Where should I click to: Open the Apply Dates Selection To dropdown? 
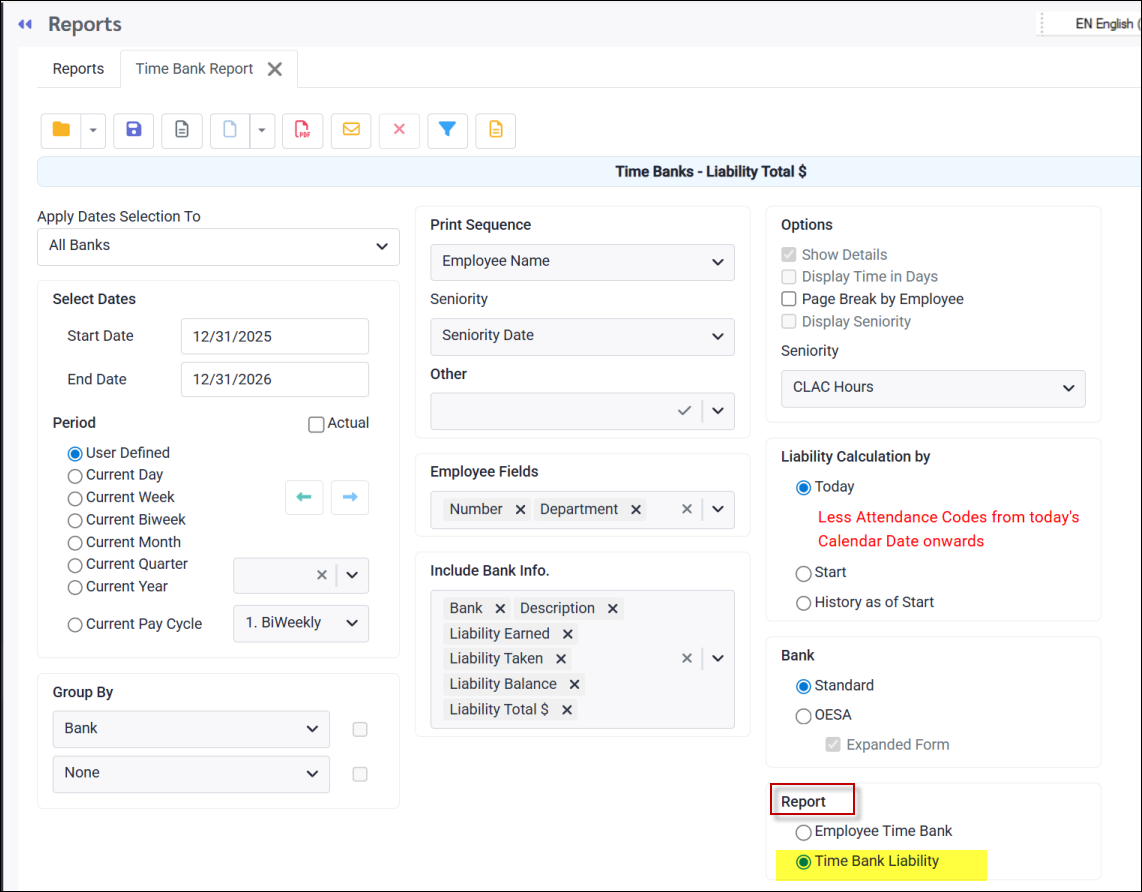tap(218, 246)
